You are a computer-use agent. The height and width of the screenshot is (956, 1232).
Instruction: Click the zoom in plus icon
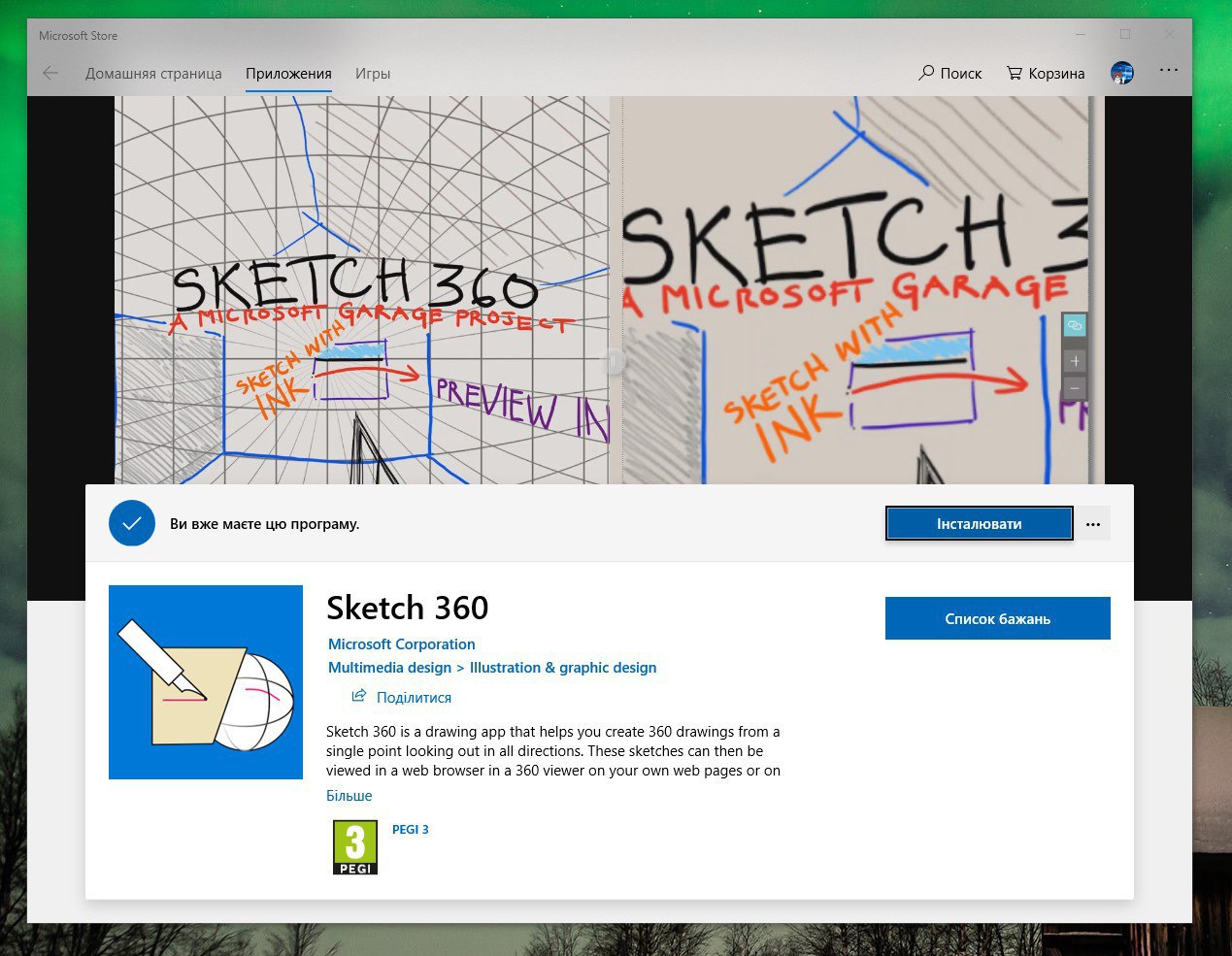click(1074, 361)
